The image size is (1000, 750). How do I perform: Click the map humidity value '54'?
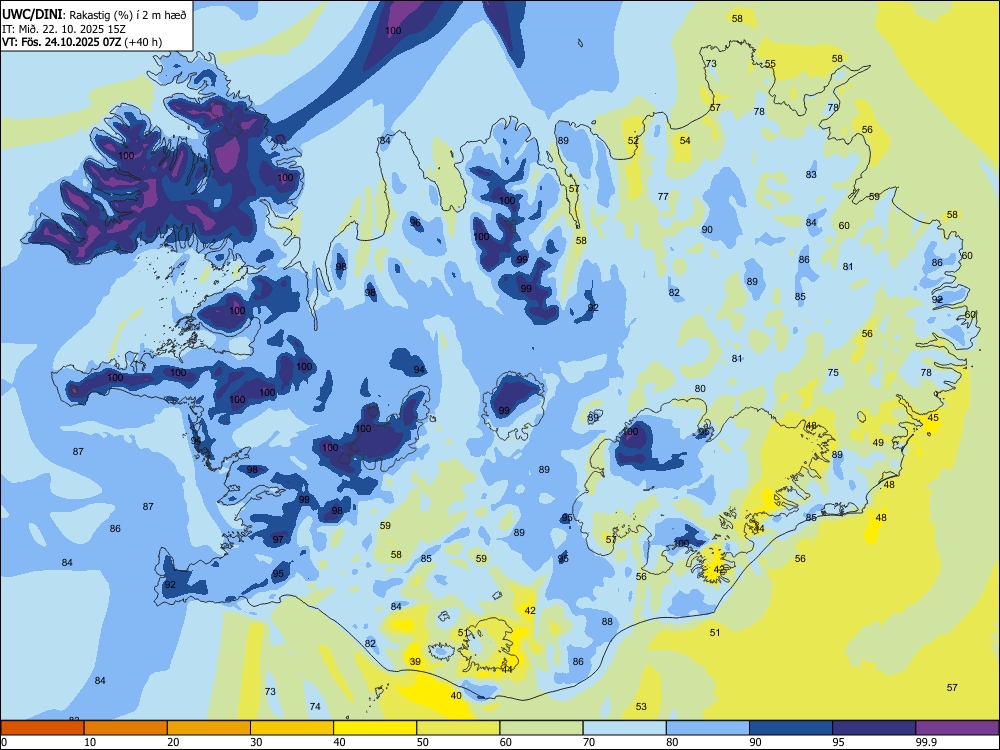point(685,140)
